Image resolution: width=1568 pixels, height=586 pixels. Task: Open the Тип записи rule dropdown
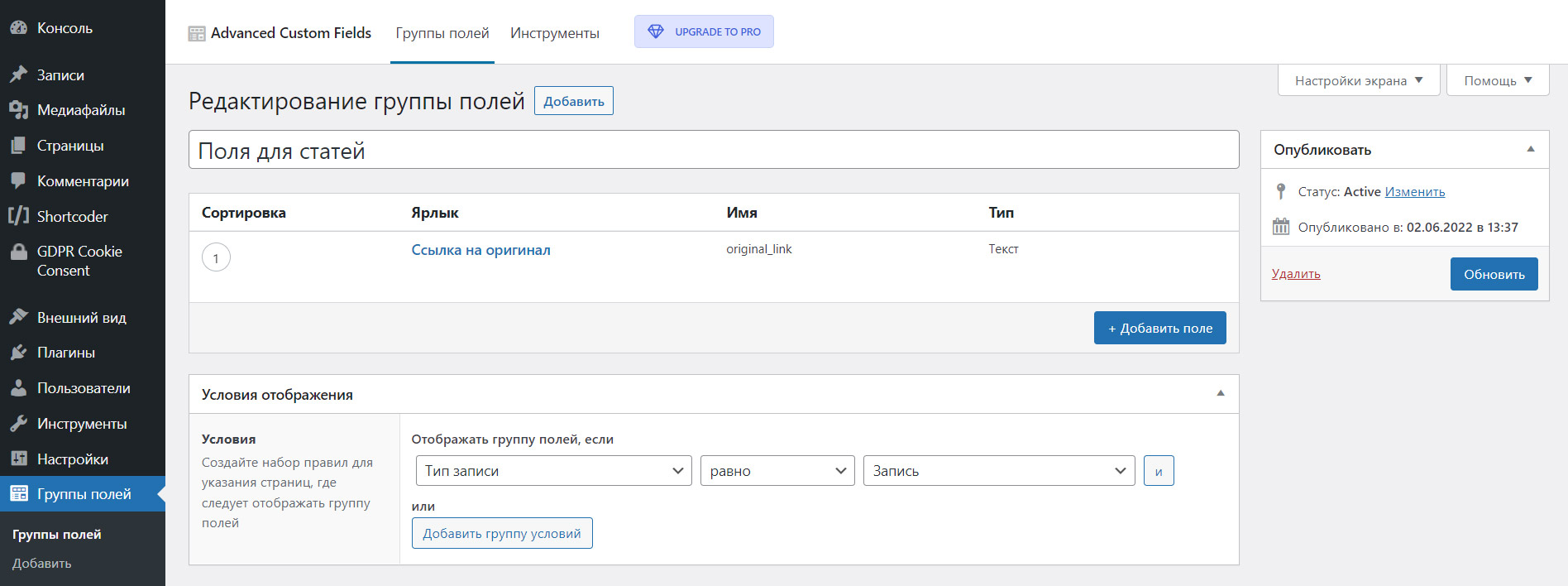(553, 471)
